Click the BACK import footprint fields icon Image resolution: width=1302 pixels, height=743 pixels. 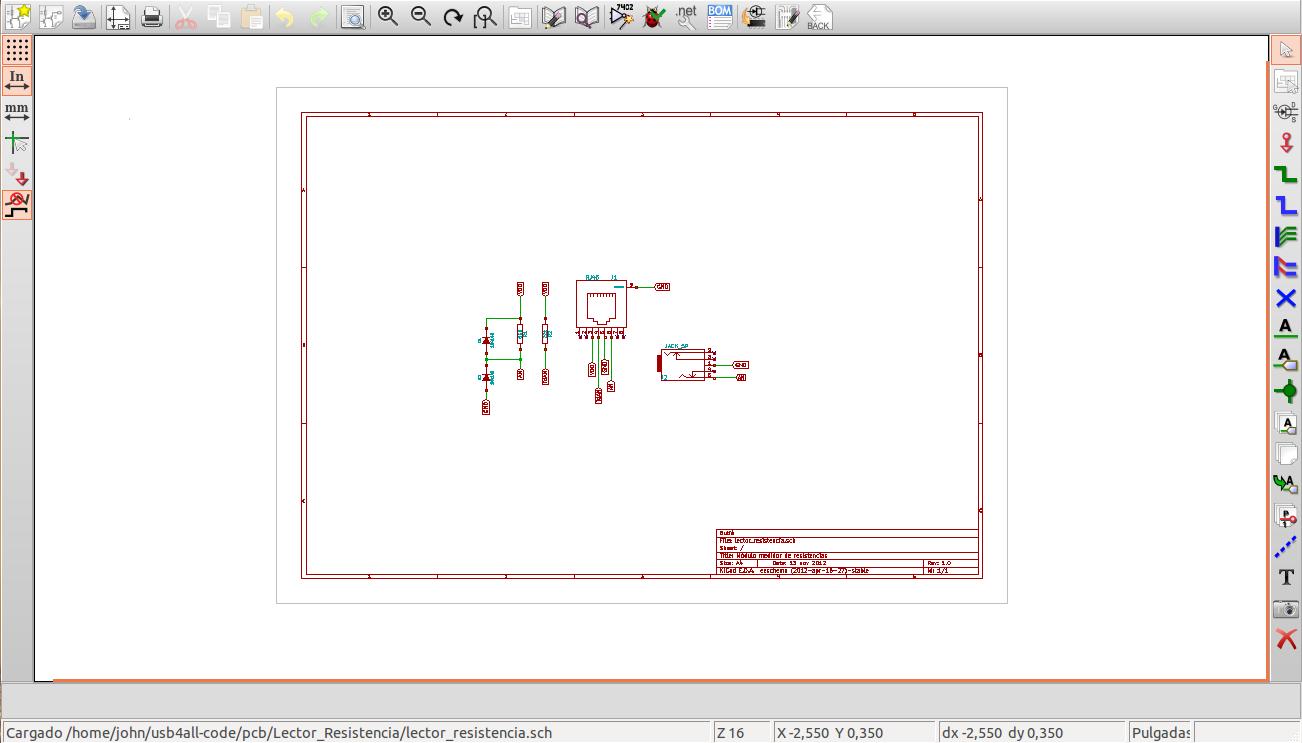click(819, 17)
